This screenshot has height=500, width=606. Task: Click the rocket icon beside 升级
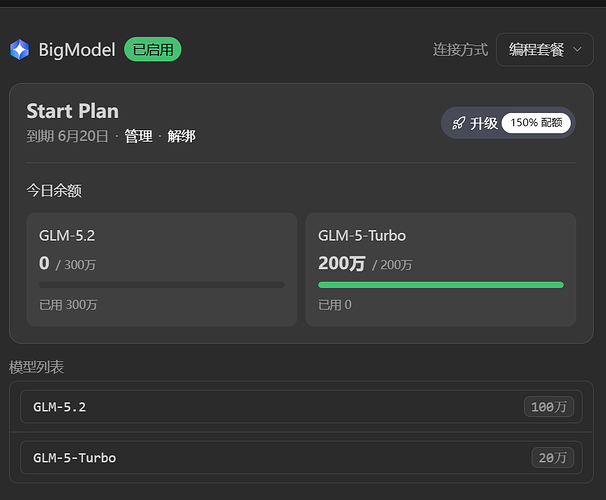pyautogui.click(x=459, y=123)
